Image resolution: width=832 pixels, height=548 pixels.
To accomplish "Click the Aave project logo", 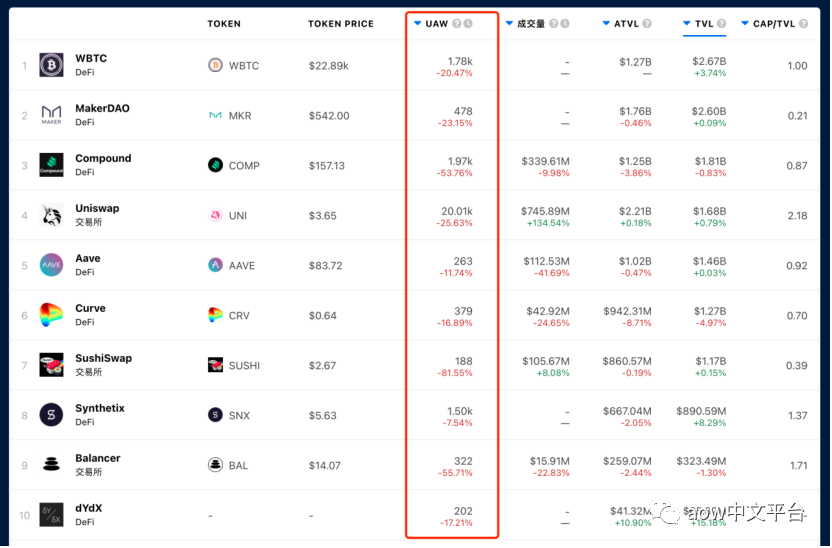I will [x=51, y=265].
